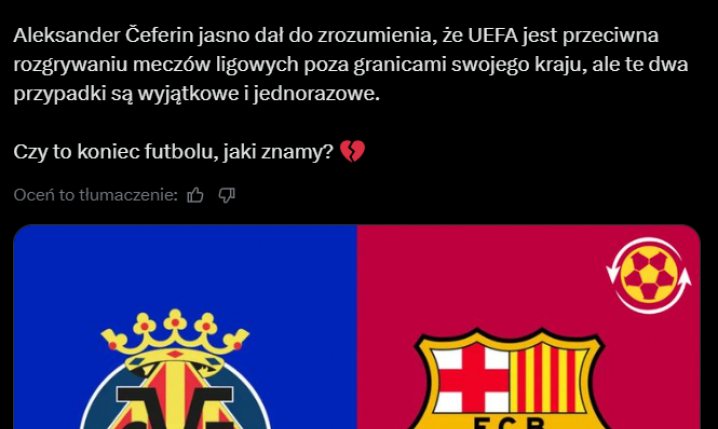718x429 pixels.
Task: Click the FCB letters on the crest
Action: [x=509, y=422]
